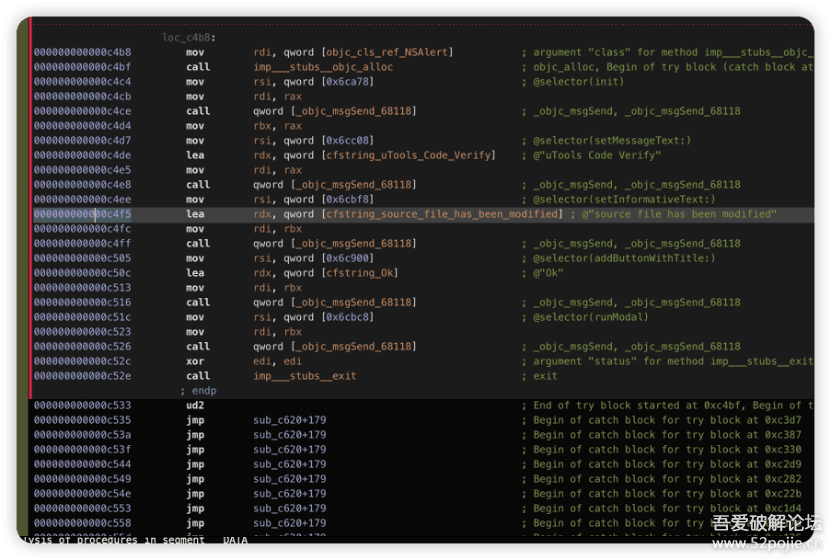Click the operand qword [0x6cc08]
This screenshot has height=560, width=832.
(x=328, y=141)
